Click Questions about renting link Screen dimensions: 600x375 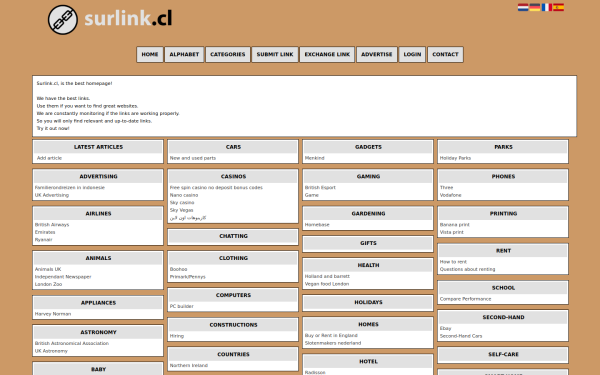(467, 269)
